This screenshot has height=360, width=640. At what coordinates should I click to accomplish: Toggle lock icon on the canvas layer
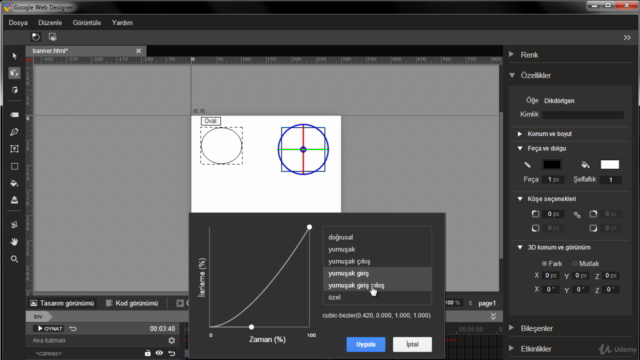point(147,353)
